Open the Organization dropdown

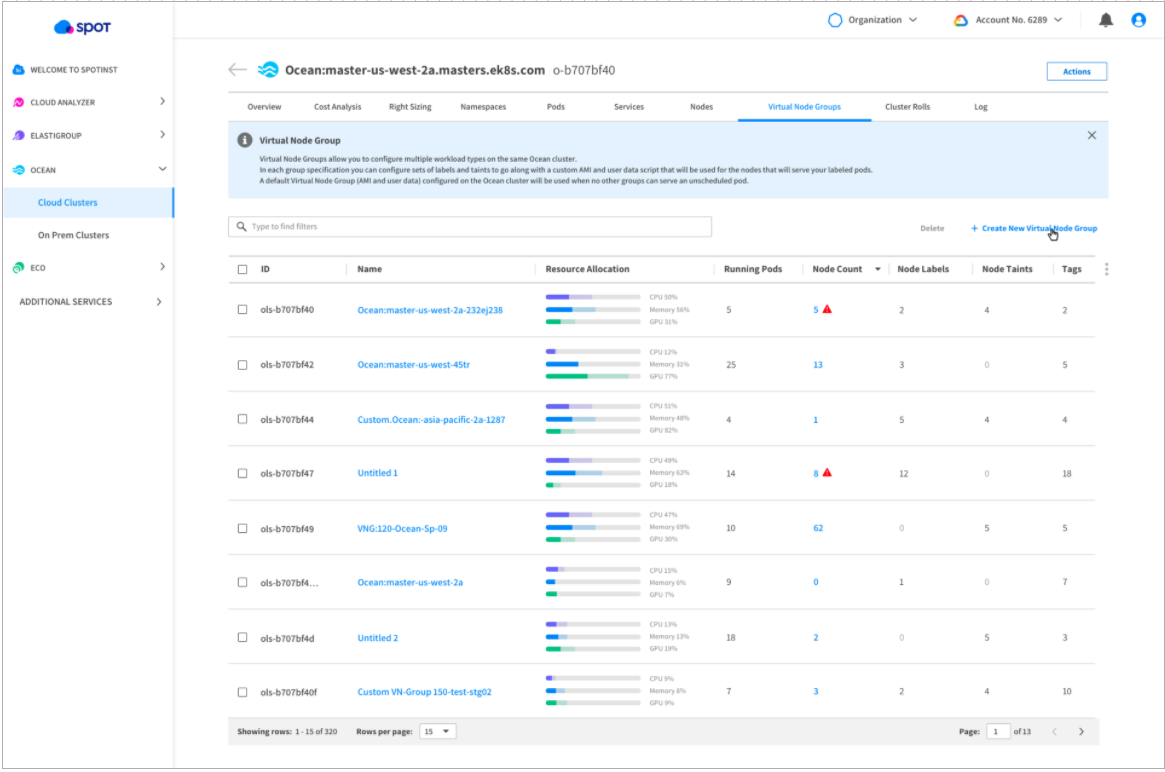[872, 20]
